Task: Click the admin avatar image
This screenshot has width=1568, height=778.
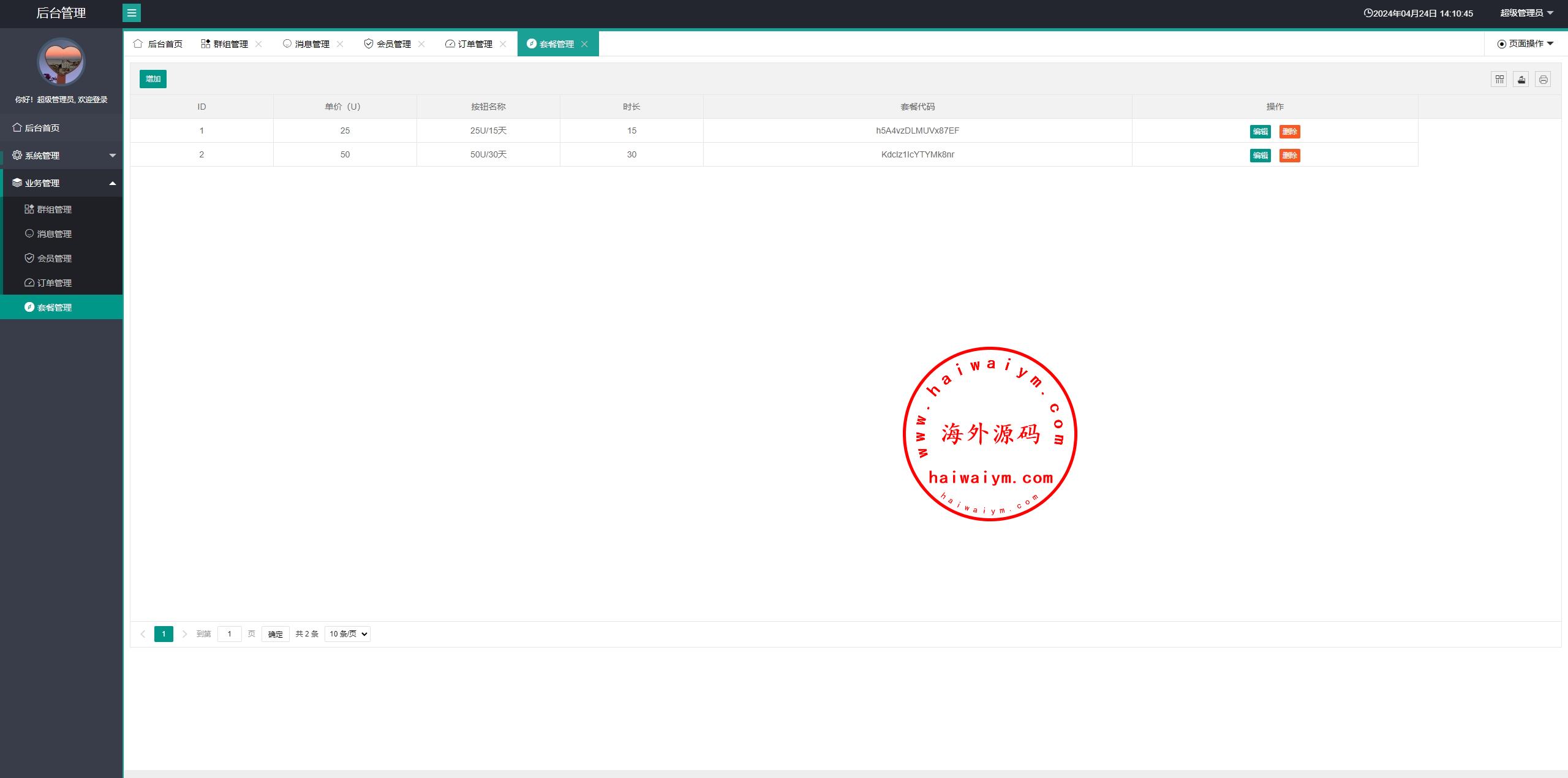Action: (61, 62)
